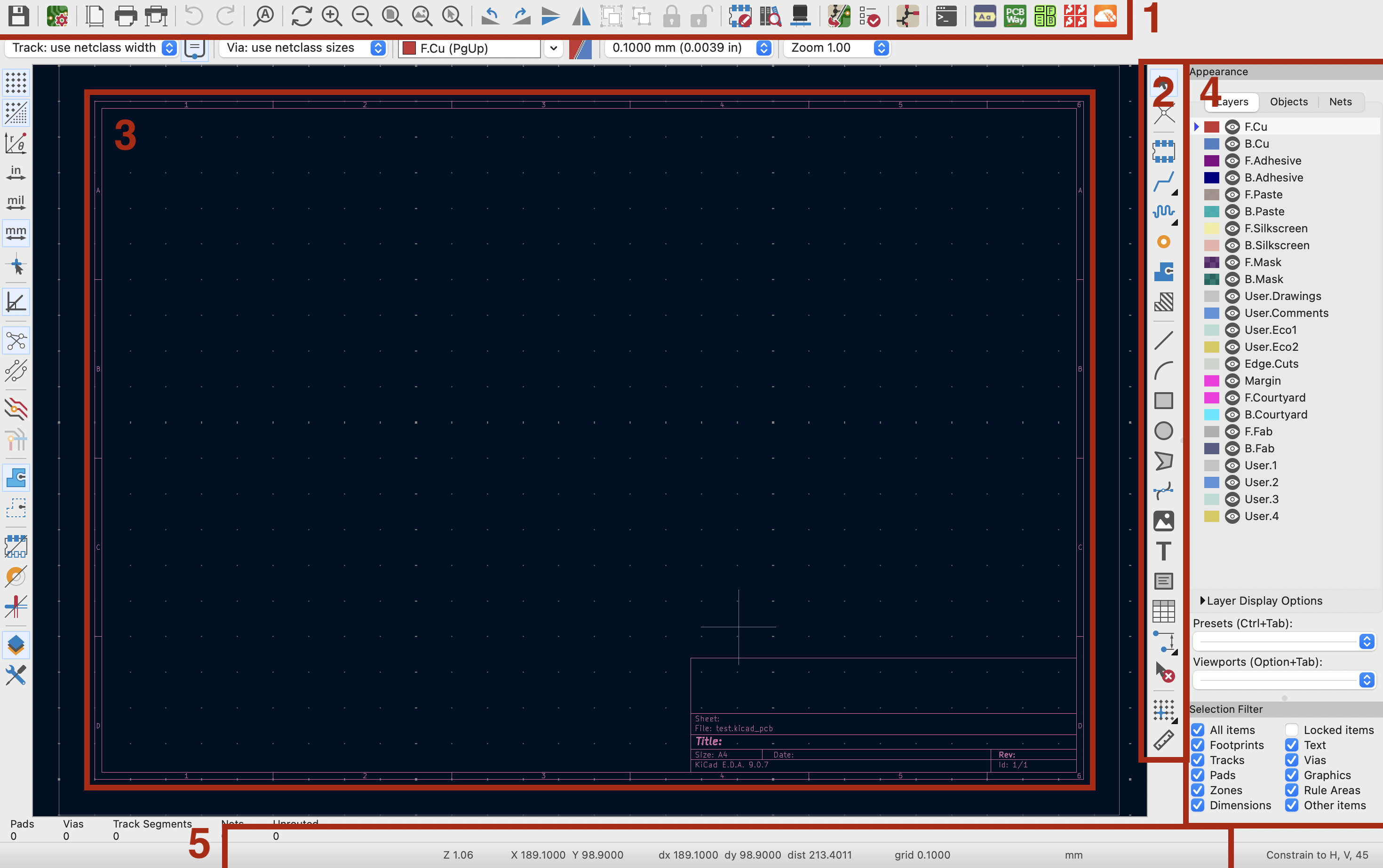This screenshot has width=1383, height=868.
Task: Switch units to inches icon
Action: click(x=16, y=173)
